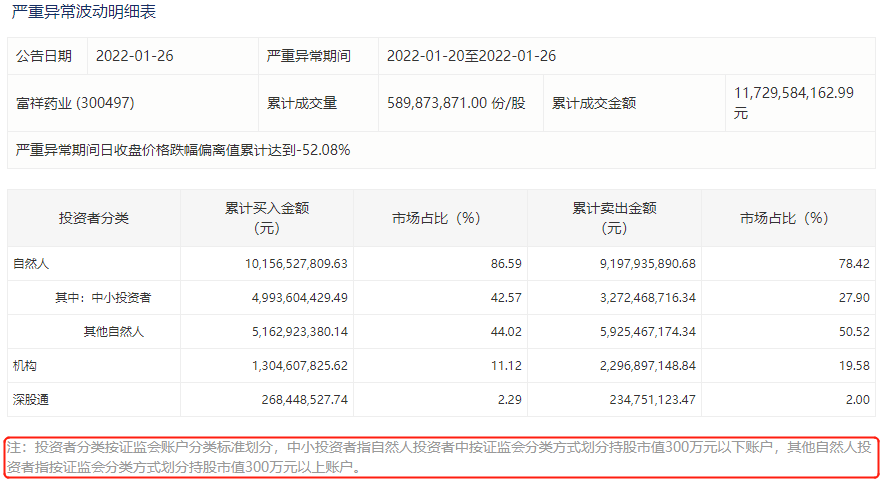Click the 累计买入金额 (元) header

click(266, 218)
